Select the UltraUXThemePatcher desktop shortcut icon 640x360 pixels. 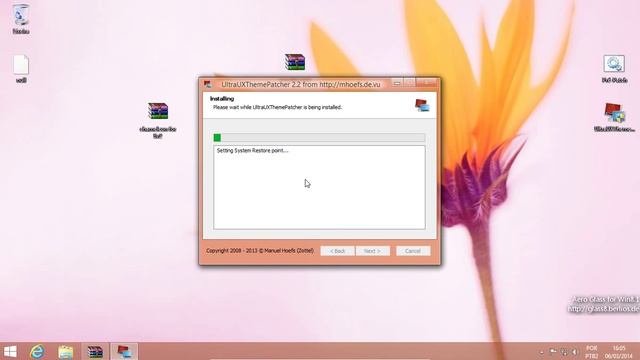[x=614, y=113]
